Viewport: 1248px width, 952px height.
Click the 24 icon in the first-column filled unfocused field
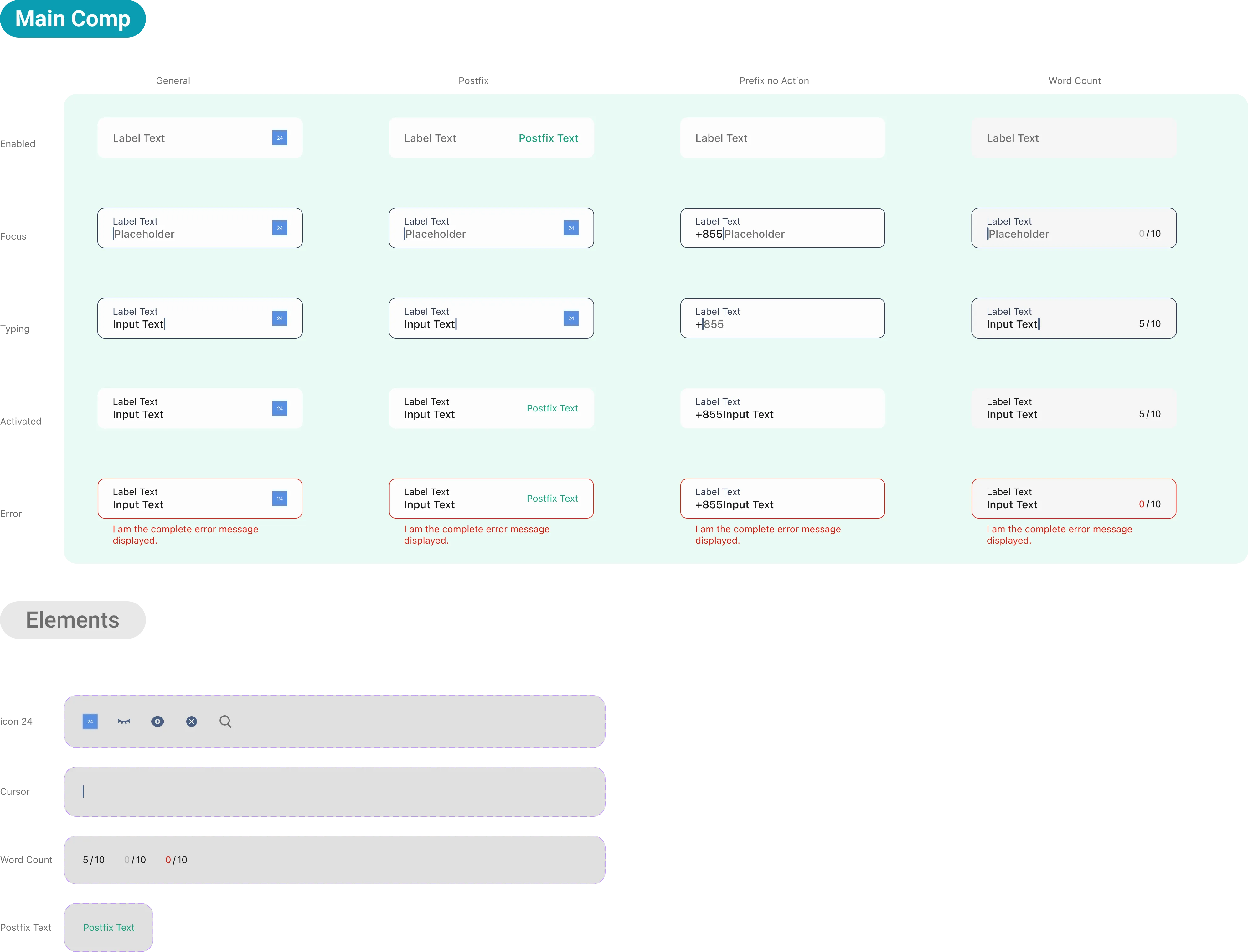coord(280,408)
